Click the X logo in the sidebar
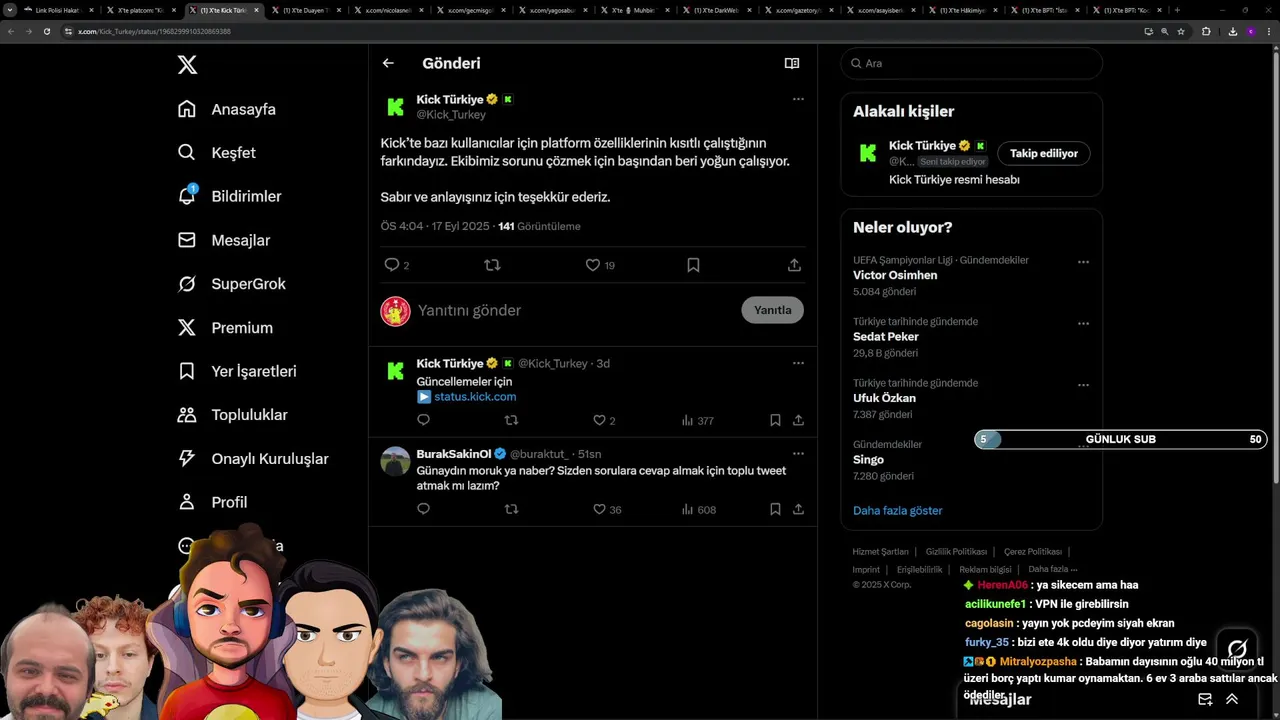The image size is (1280, 720). pos(187,65)
